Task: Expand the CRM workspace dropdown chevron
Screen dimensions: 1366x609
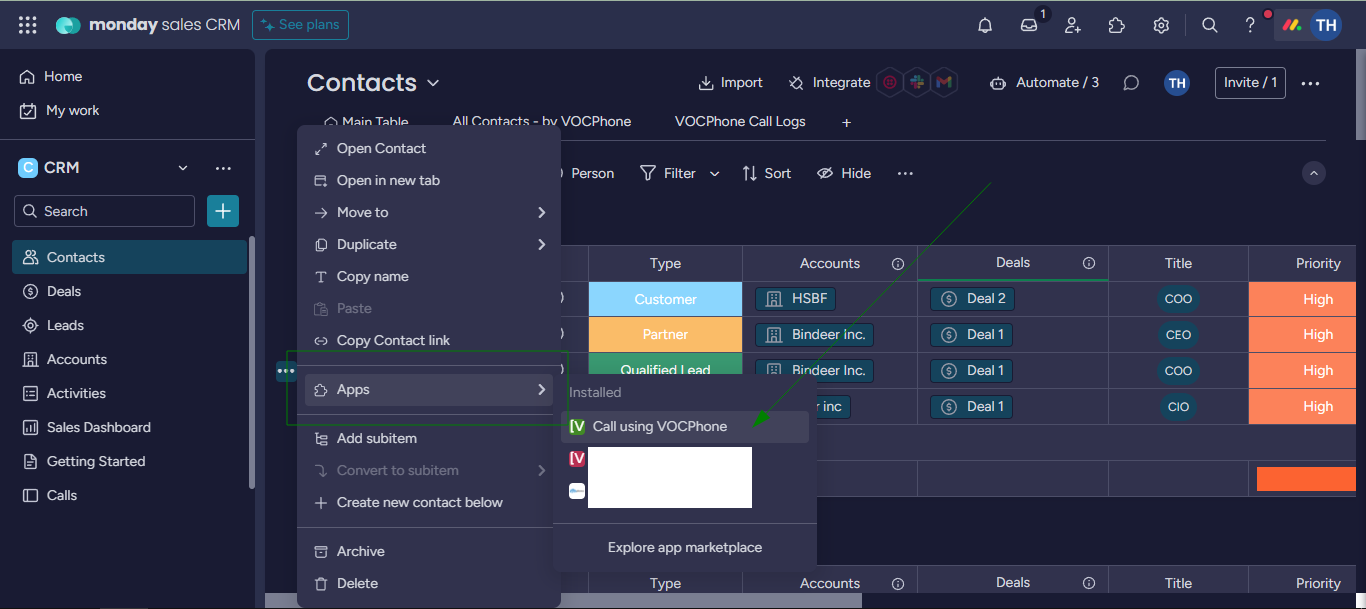Action: click(183, 168)
